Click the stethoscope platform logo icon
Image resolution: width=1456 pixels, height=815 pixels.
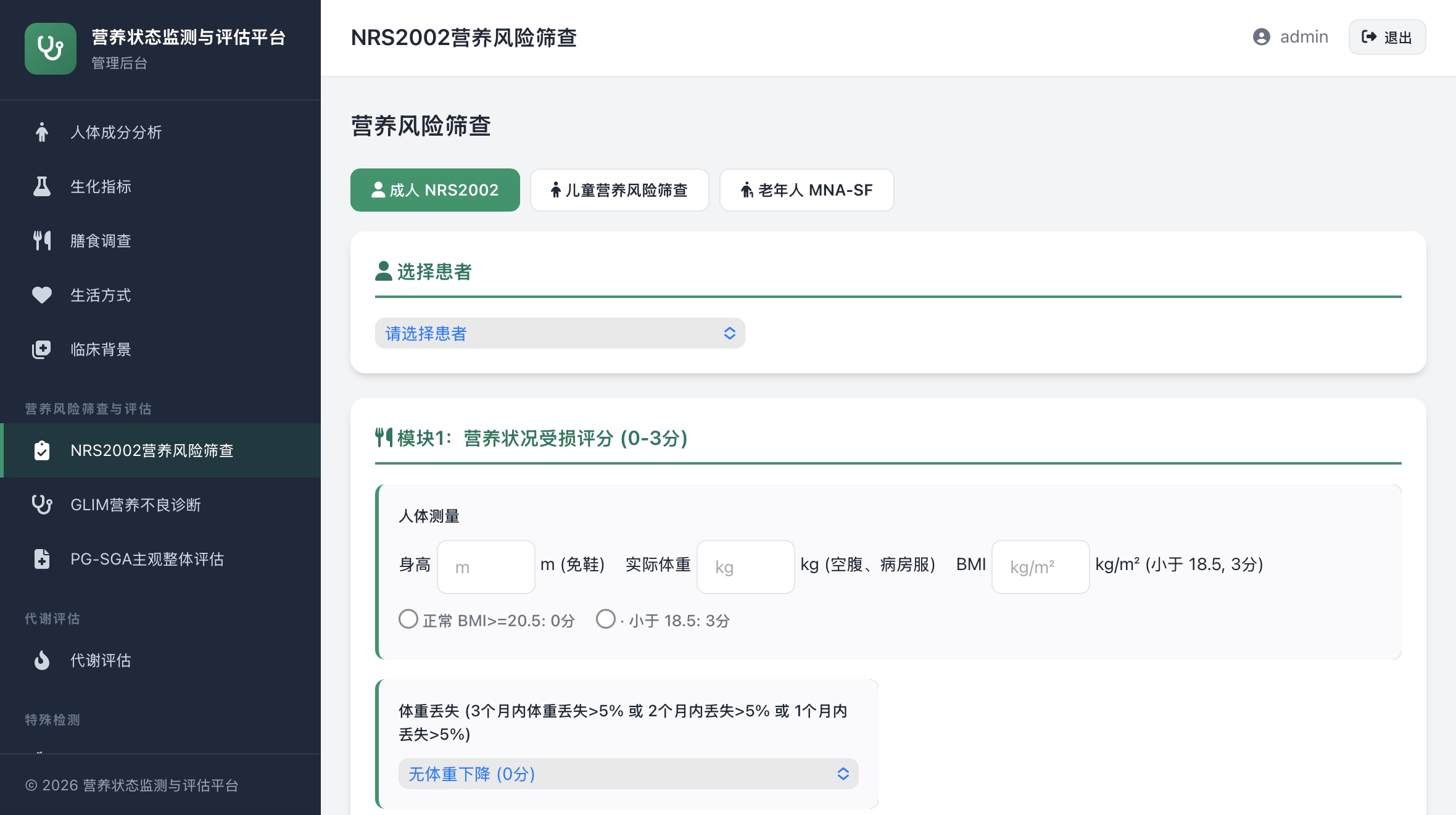[51, 49]
